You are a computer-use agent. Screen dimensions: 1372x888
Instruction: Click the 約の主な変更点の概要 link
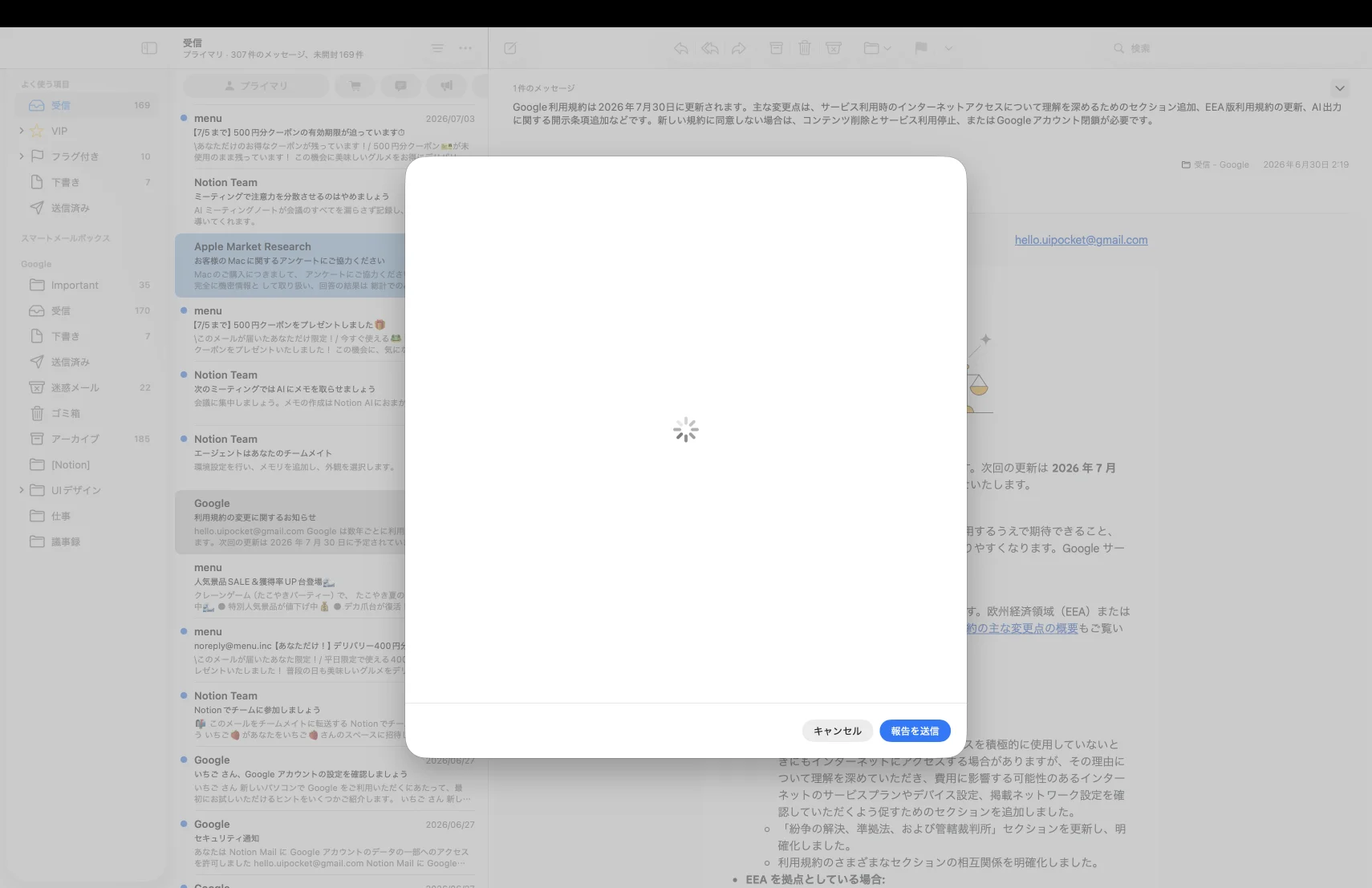(x=1022, y=628)
